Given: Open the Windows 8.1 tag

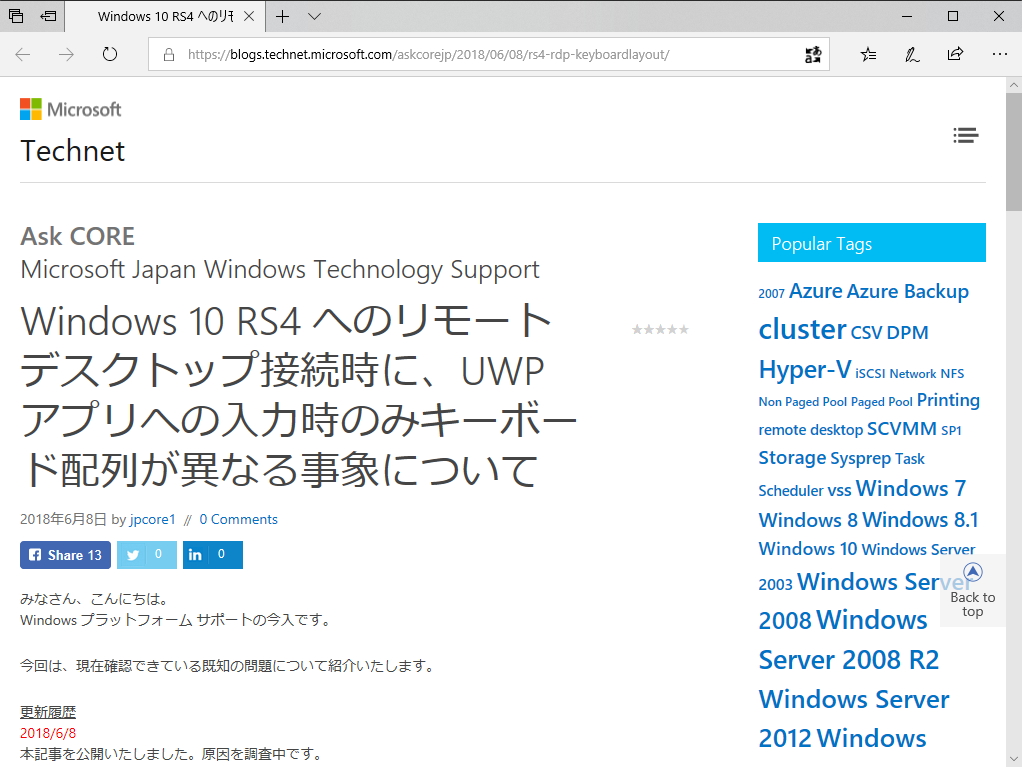Looking at the screenshot, I should pos(920,520).
